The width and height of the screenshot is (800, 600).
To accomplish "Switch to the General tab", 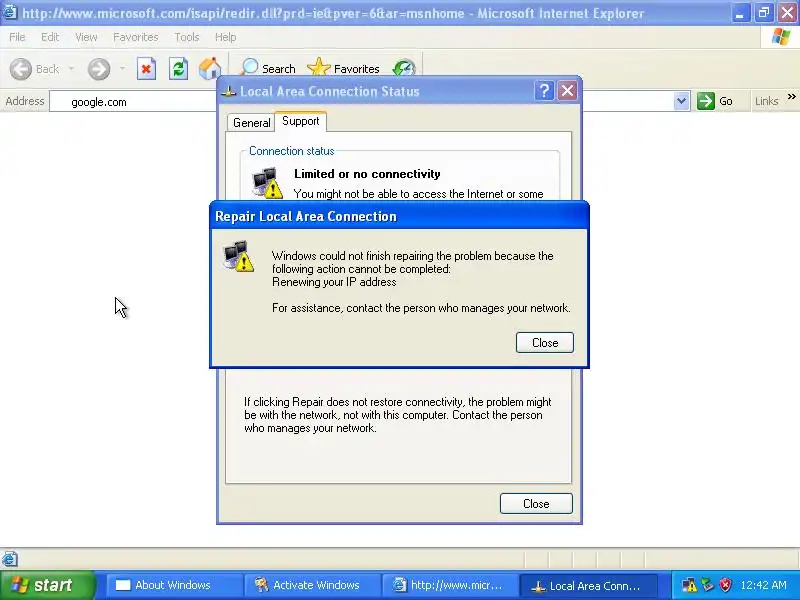I will [x=252, y=122].
